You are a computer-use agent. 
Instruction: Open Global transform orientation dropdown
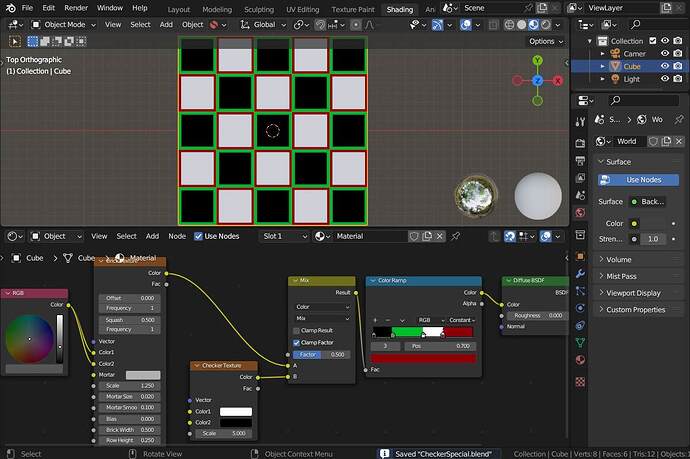(x=263, y=25)
